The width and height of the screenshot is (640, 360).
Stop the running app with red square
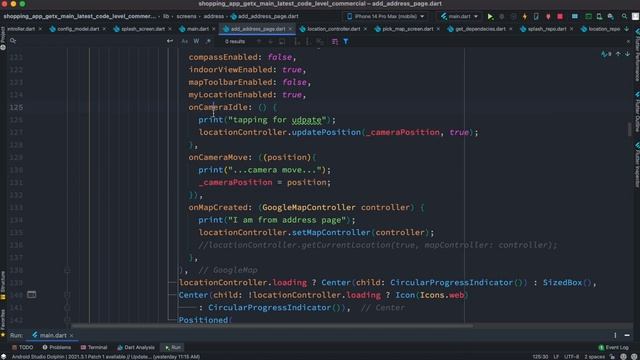point(560,17)
